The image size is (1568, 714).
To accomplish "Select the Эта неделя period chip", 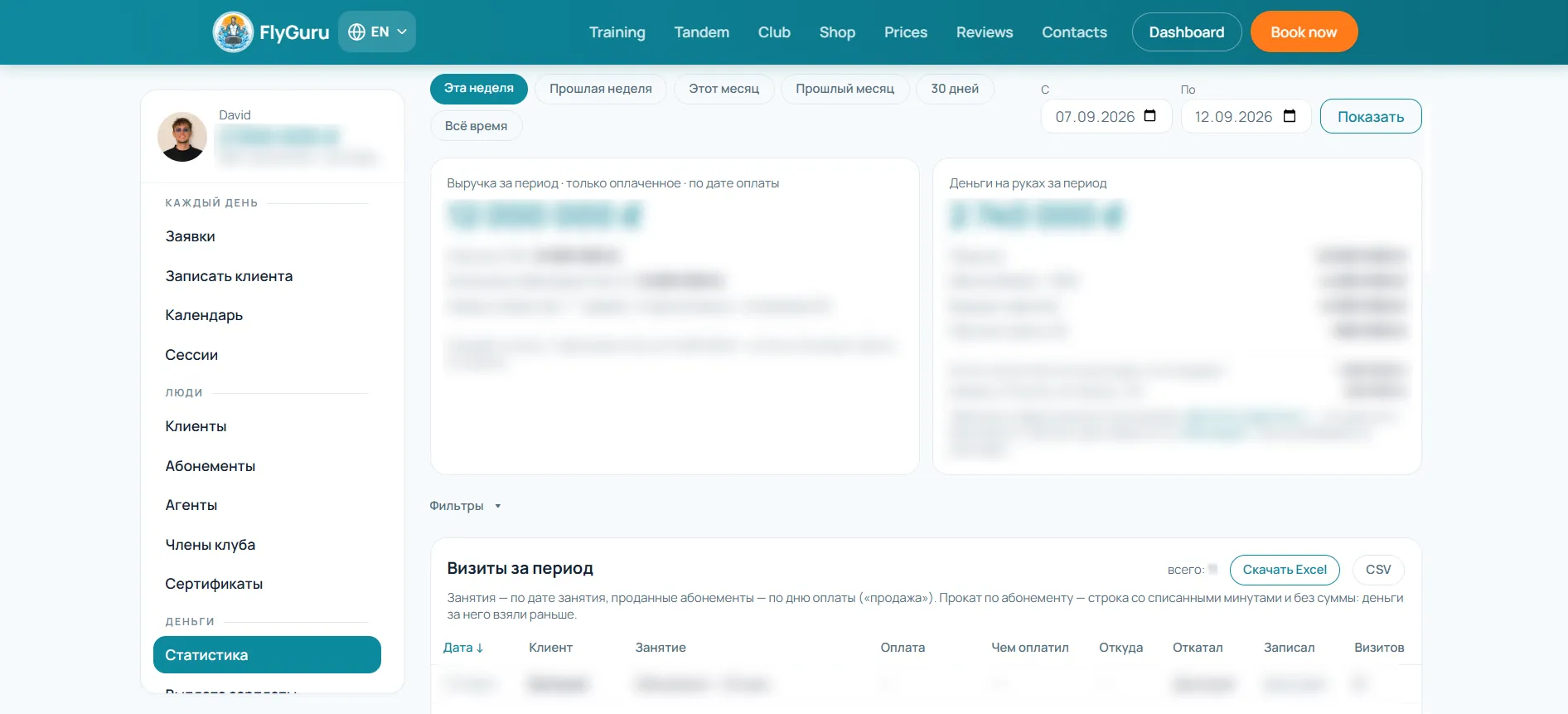I will click(x=479, y=89).
